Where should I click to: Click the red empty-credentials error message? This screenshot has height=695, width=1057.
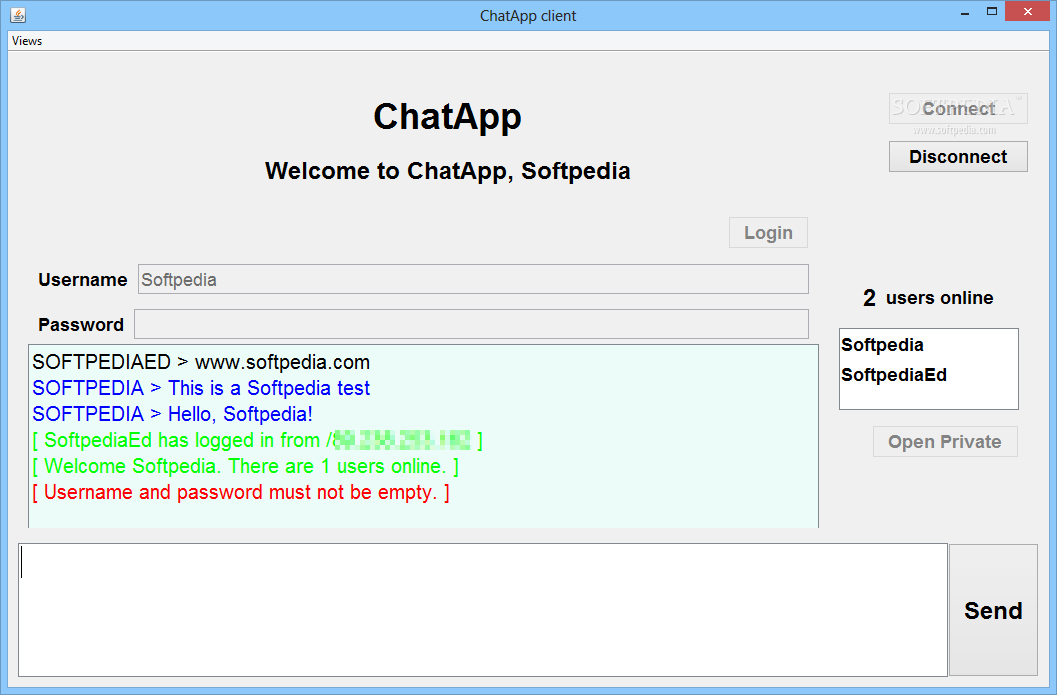[241, 492]
